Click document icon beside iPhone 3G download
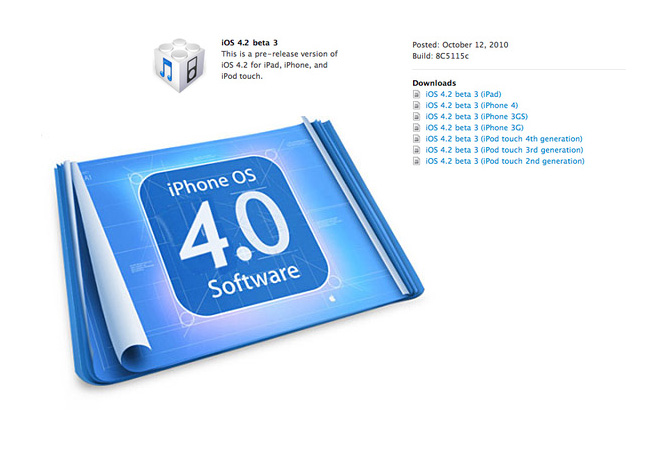The height and width of the screenshot is (450, 650). [417, 127]
